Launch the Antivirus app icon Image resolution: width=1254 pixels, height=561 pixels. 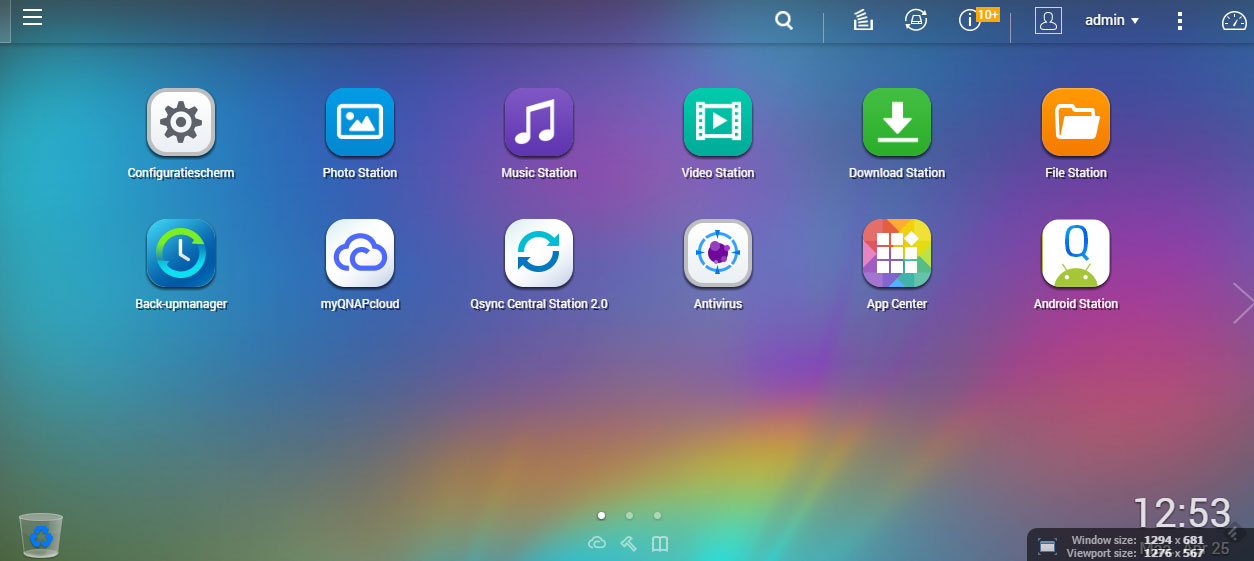pyautogui.click(x=718, y=253)
